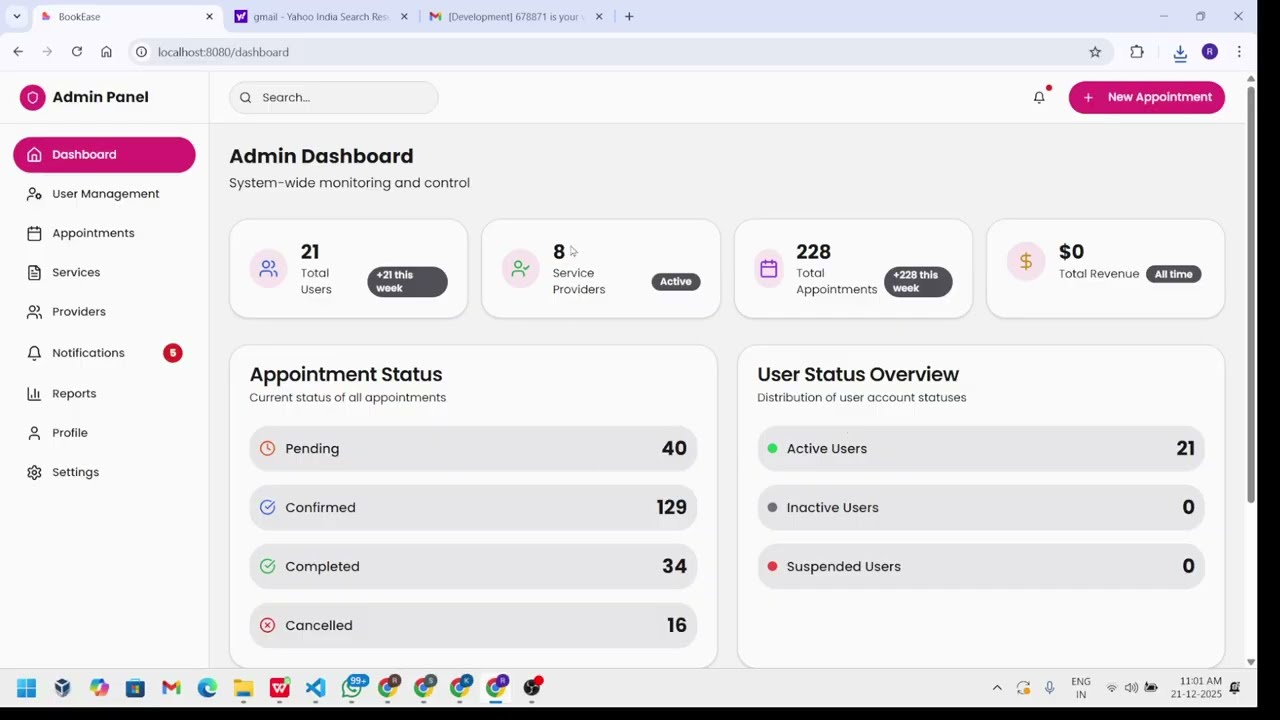This screenshot has width=1280, height=720.
Task: Open Microsoft Store from the taskbar
Action: pos(135,688)
